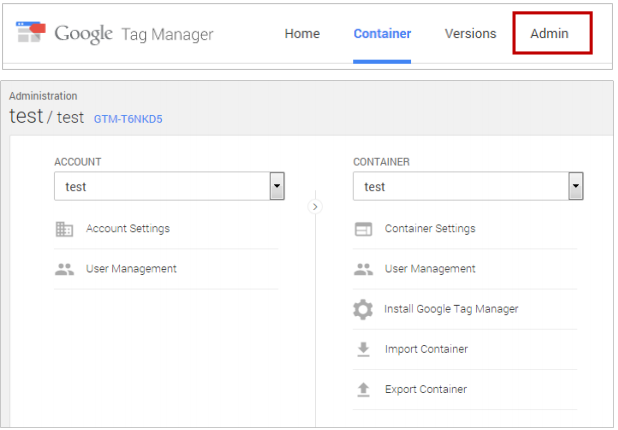Open Container Settings link
618x430 pixels.
[430, 229]
